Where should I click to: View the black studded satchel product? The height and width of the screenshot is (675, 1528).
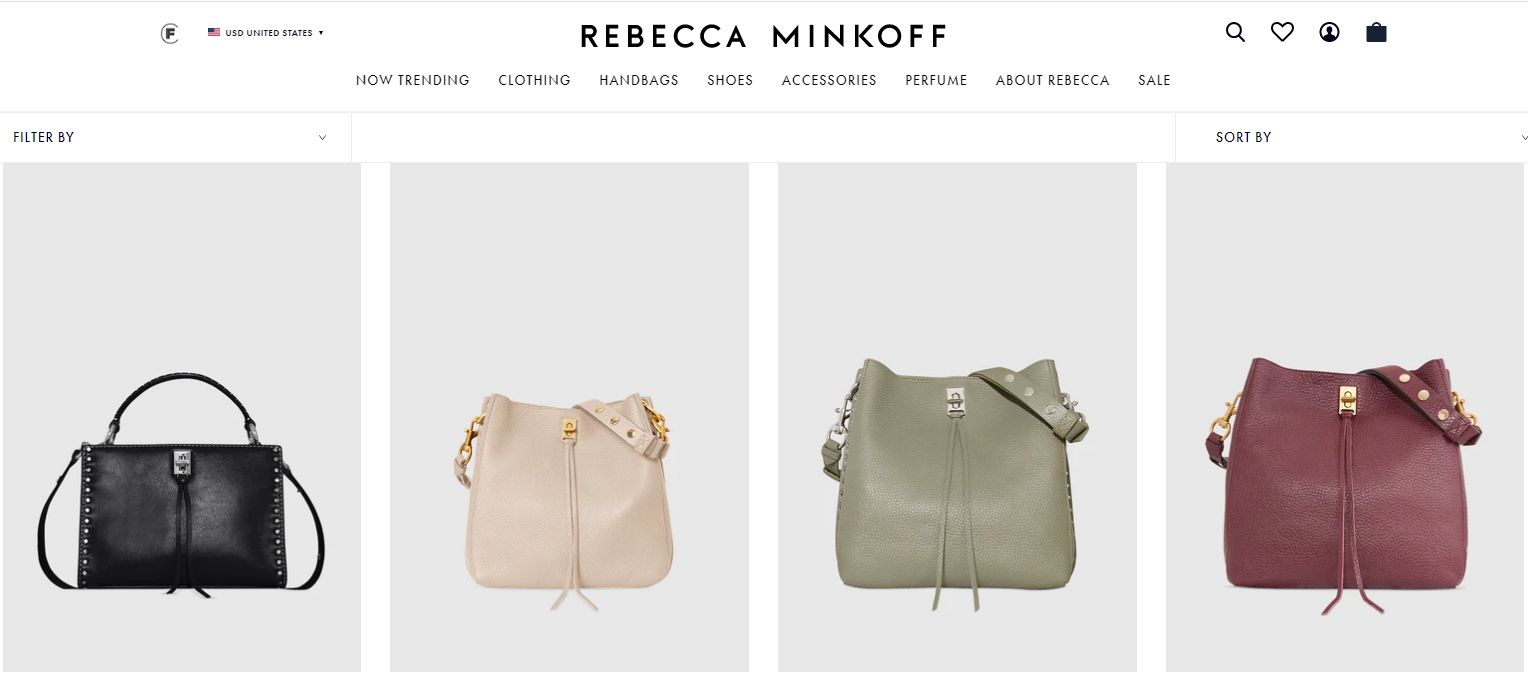click(x=181, y=418)
